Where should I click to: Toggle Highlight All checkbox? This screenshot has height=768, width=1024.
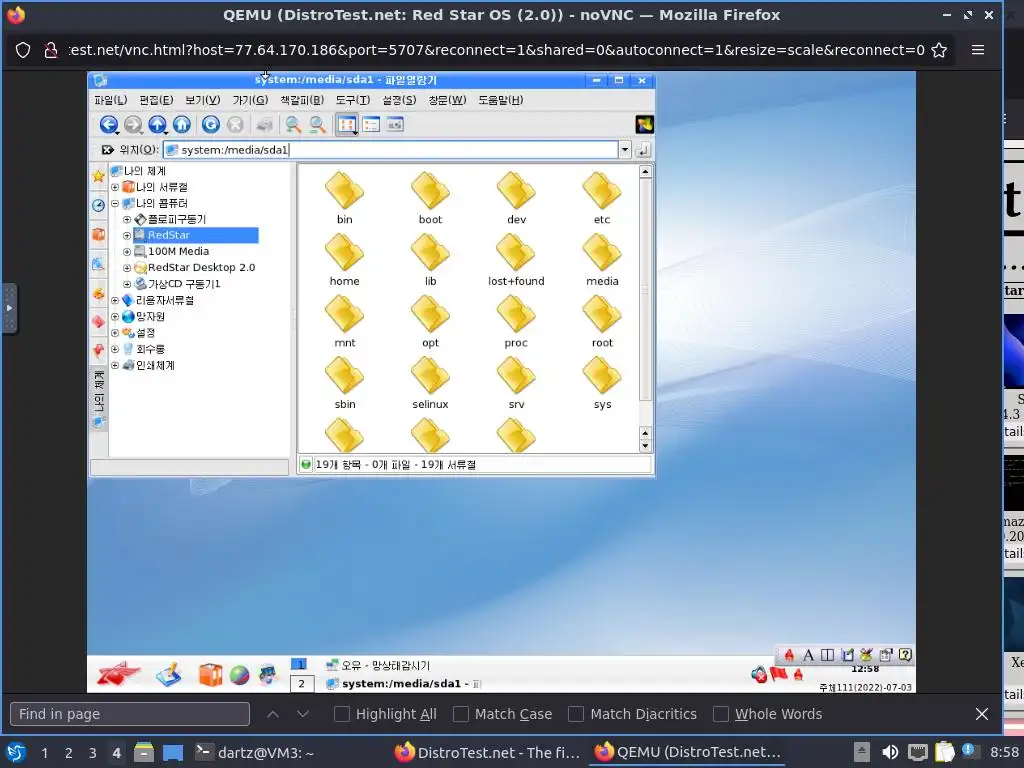coord(342,714)
